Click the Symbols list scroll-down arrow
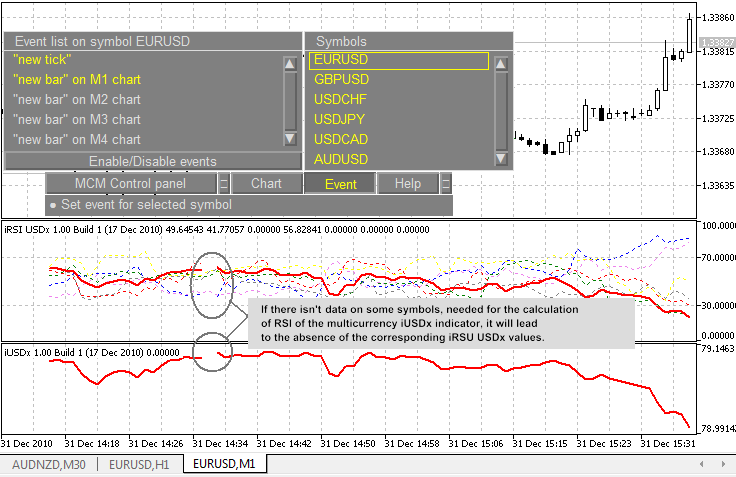Image resolution: width=736 pixels, height=477 pixels. pos(501,158)
